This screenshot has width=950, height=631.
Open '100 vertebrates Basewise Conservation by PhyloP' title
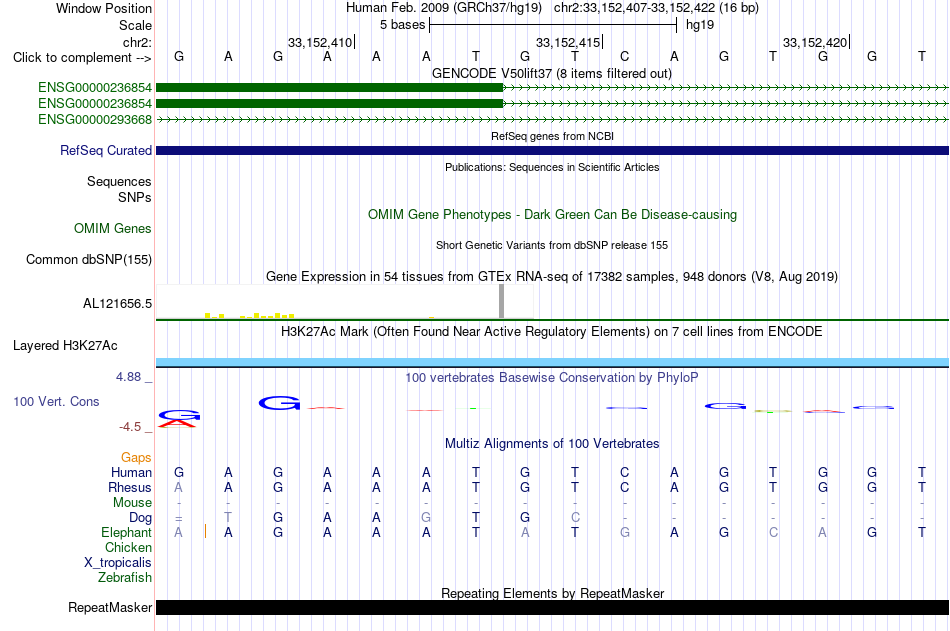tap(552, 378)
